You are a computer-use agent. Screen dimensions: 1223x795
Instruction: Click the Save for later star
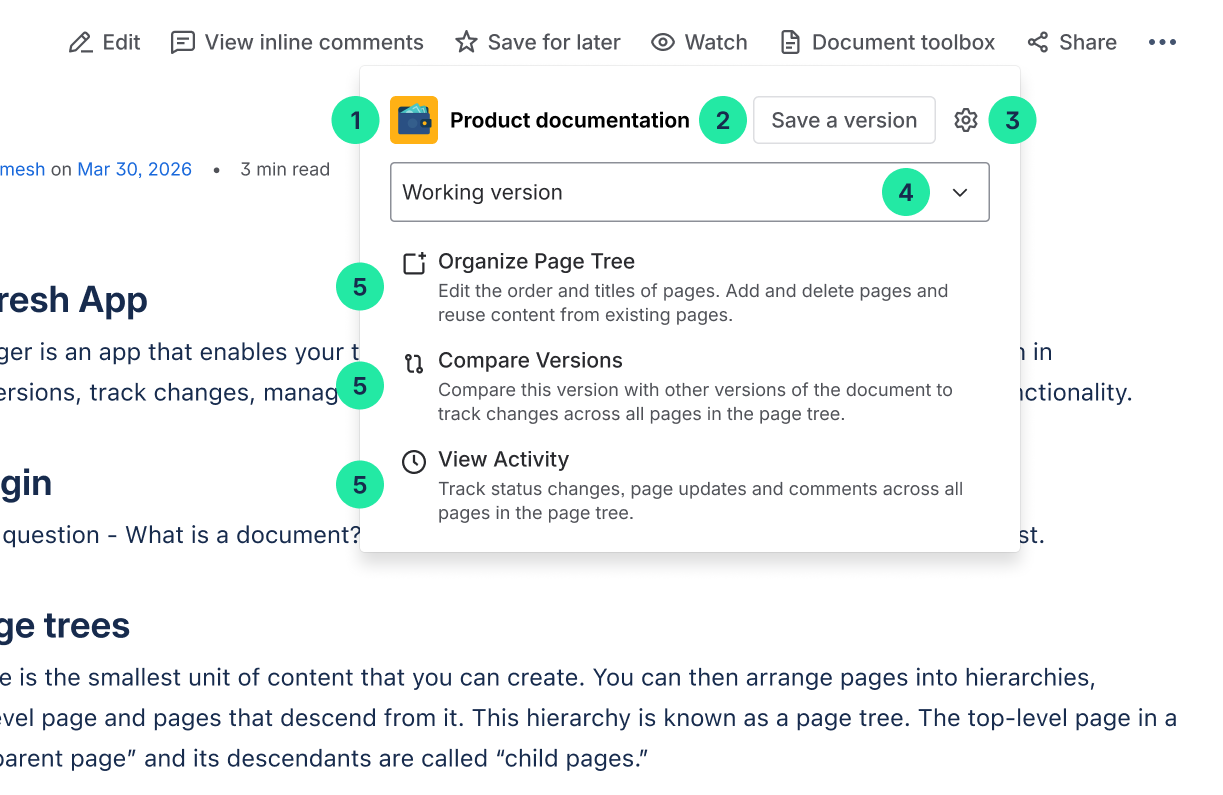pos(466,43)
